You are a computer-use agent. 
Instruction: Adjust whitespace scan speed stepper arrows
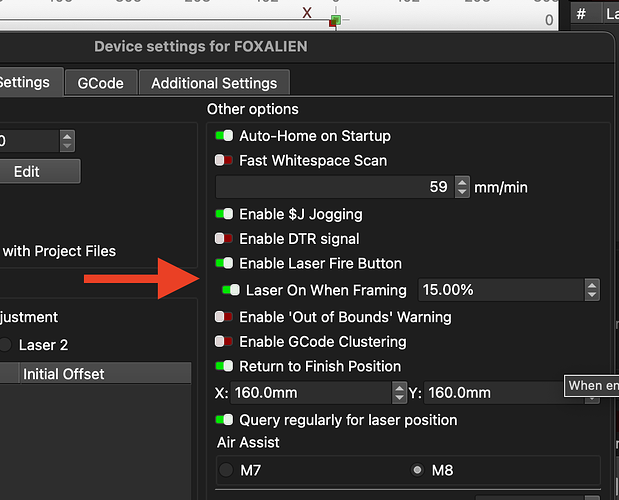462,187
